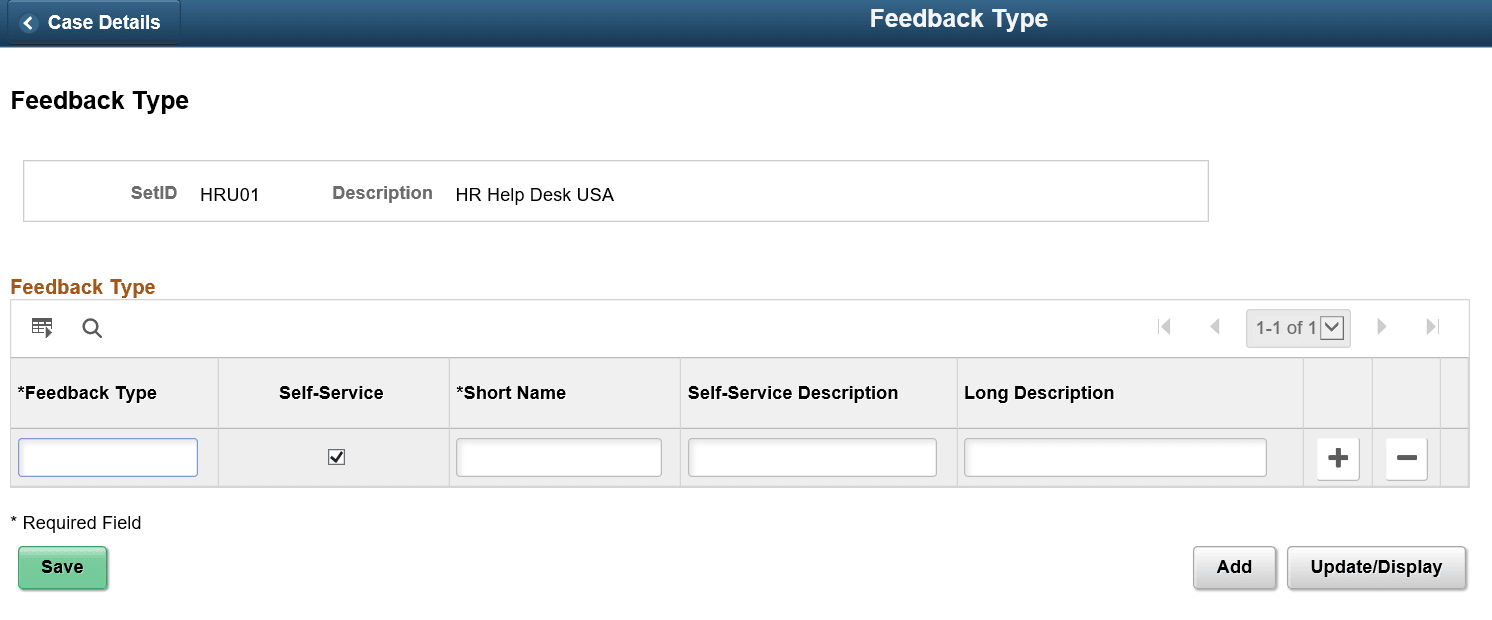Return to Case Details
The height and width of the screenshot is (620, 1492).
point(95,22)
